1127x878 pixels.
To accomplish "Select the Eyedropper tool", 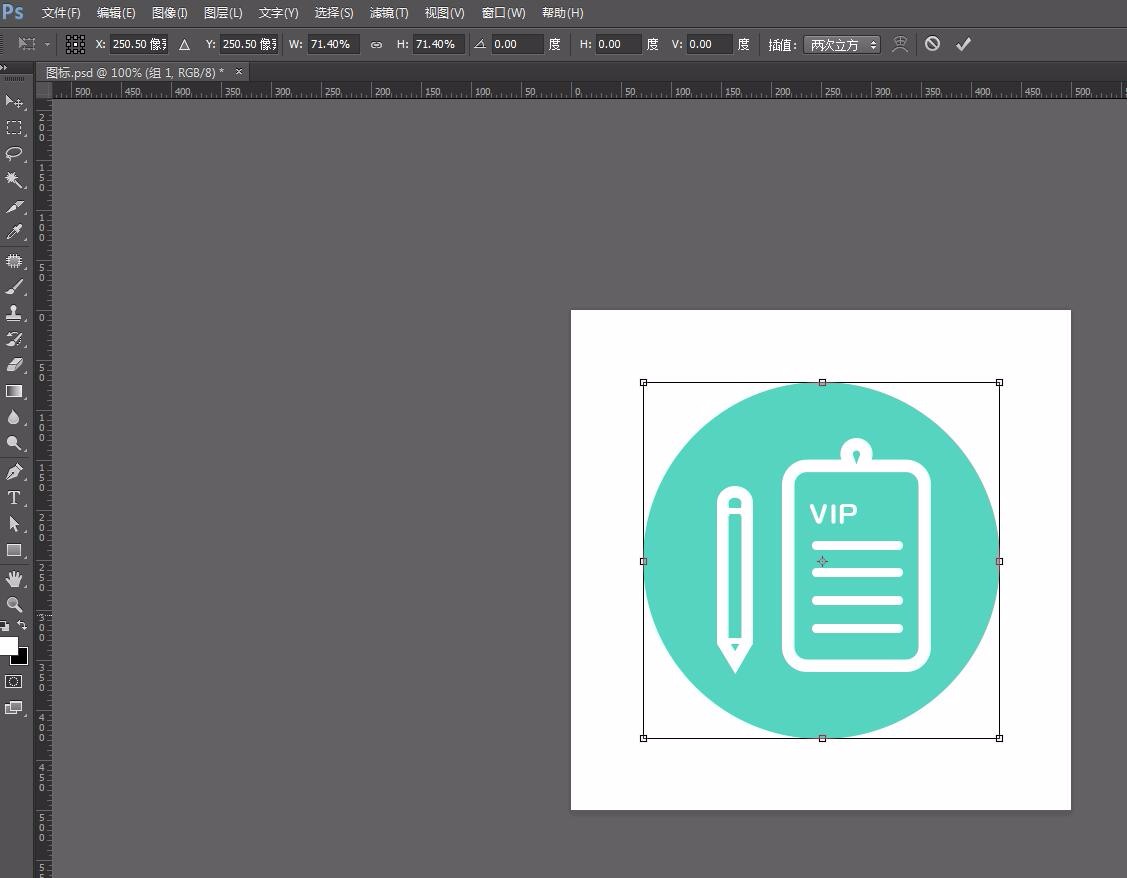I will 14,232.
